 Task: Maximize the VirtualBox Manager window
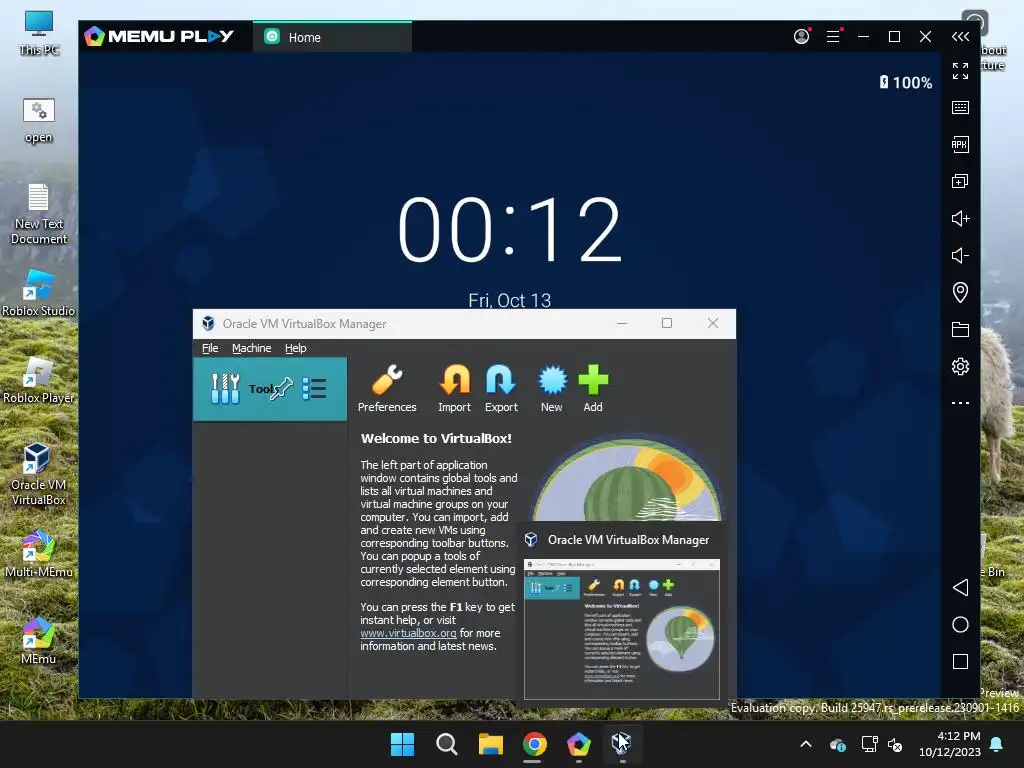tap(667, 323)
